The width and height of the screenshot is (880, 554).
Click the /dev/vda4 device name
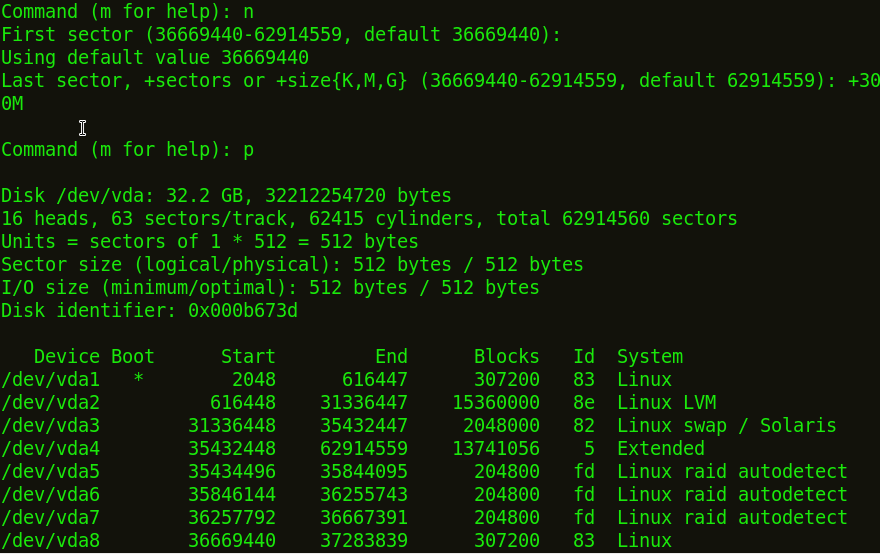tap(51, 449)
